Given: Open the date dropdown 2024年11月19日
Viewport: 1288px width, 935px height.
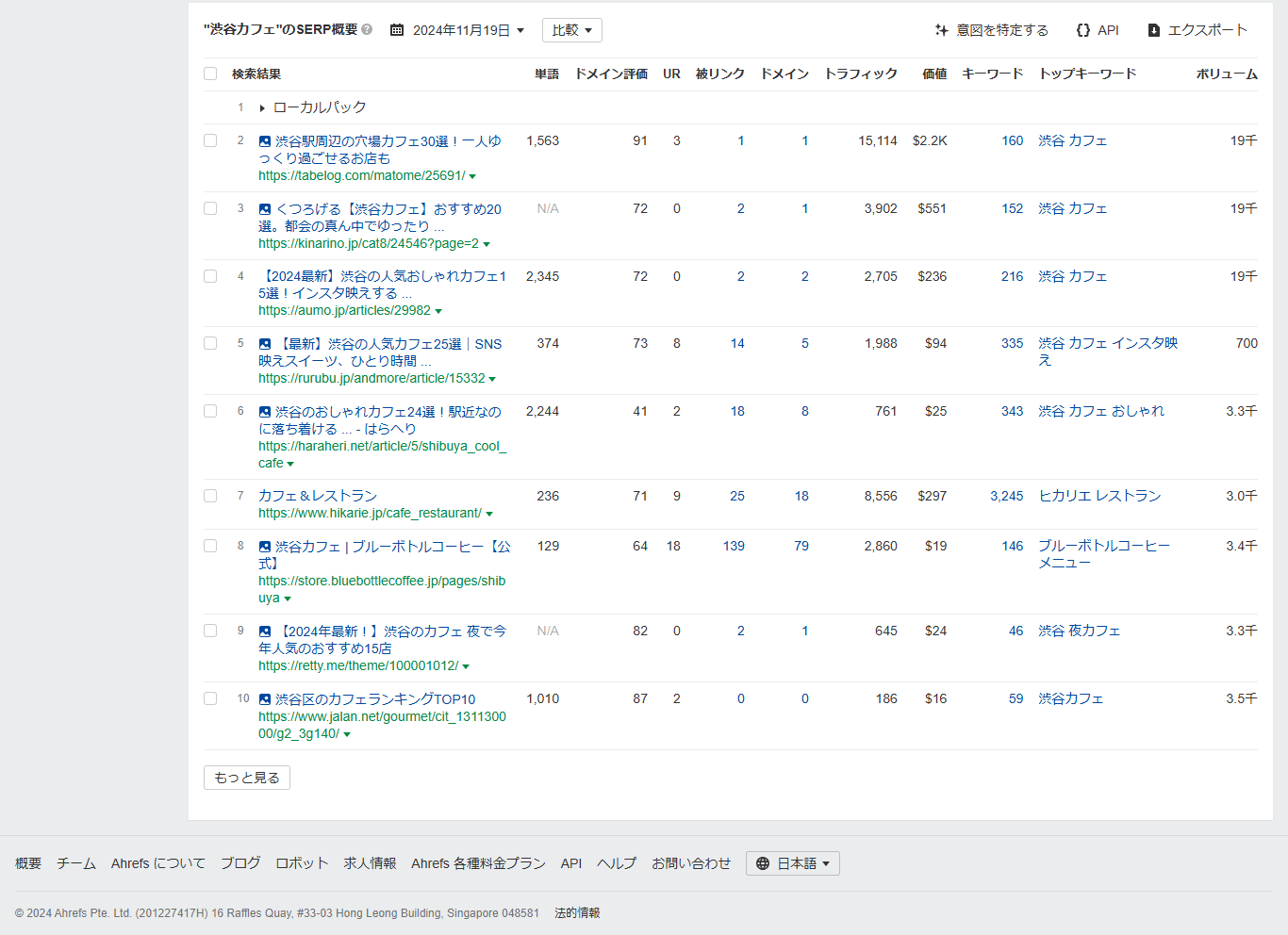Looking at the screenshot, I should click(469, 30).
